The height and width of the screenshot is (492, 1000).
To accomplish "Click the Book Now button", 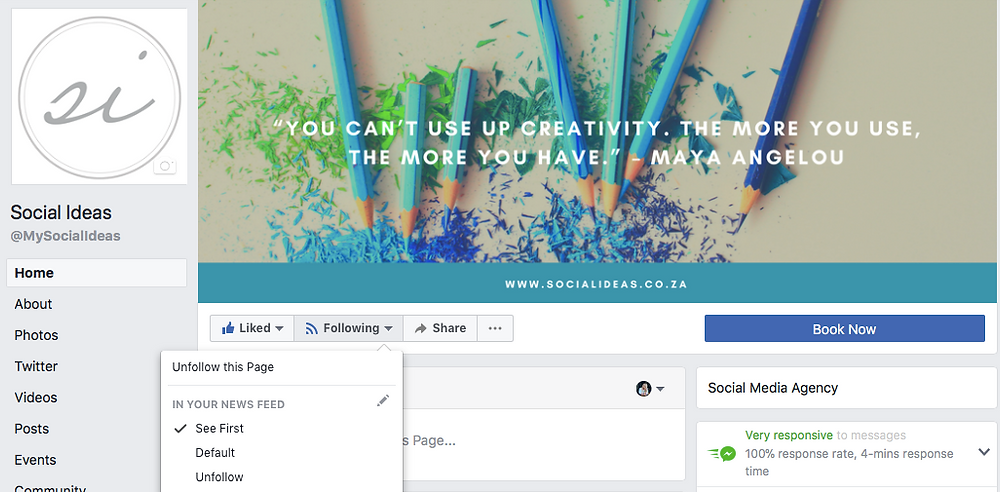I will [844, 329].
